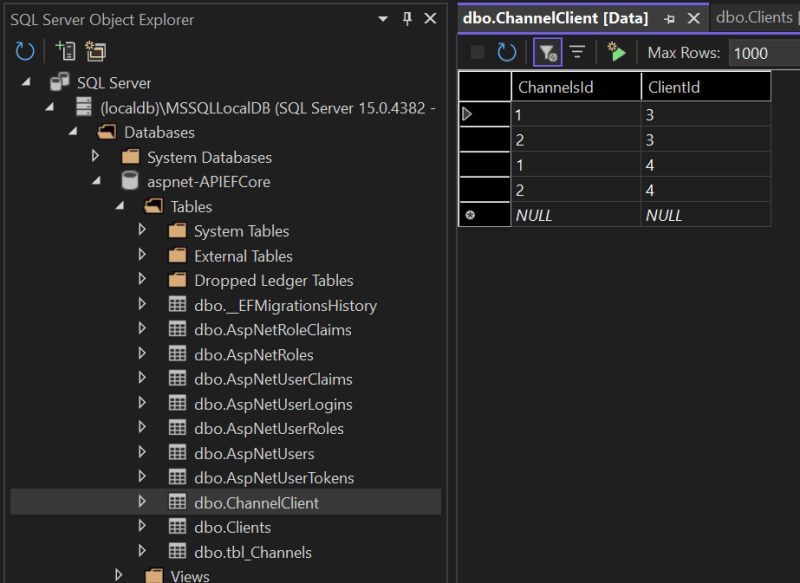
Task: Click the ClientId column header
Action: coord(706,87)
